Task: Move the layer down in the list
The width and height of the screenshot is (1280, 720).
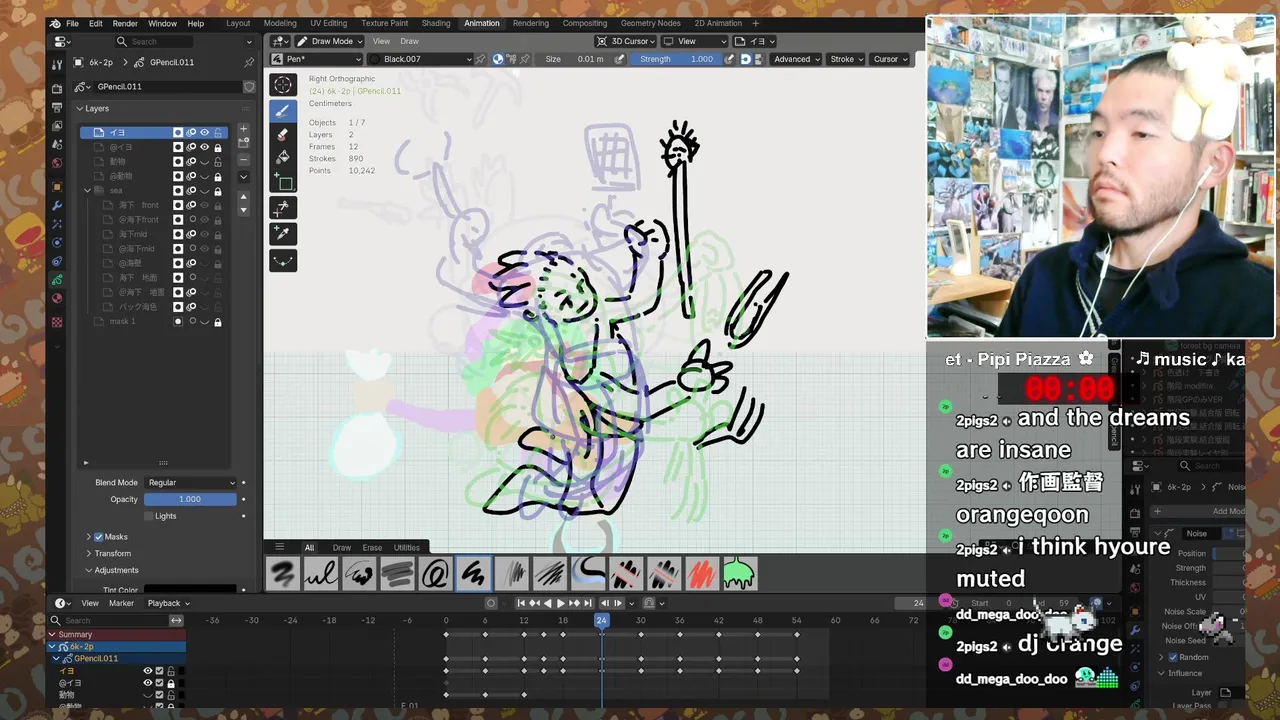Action: [x=243, y=210]
